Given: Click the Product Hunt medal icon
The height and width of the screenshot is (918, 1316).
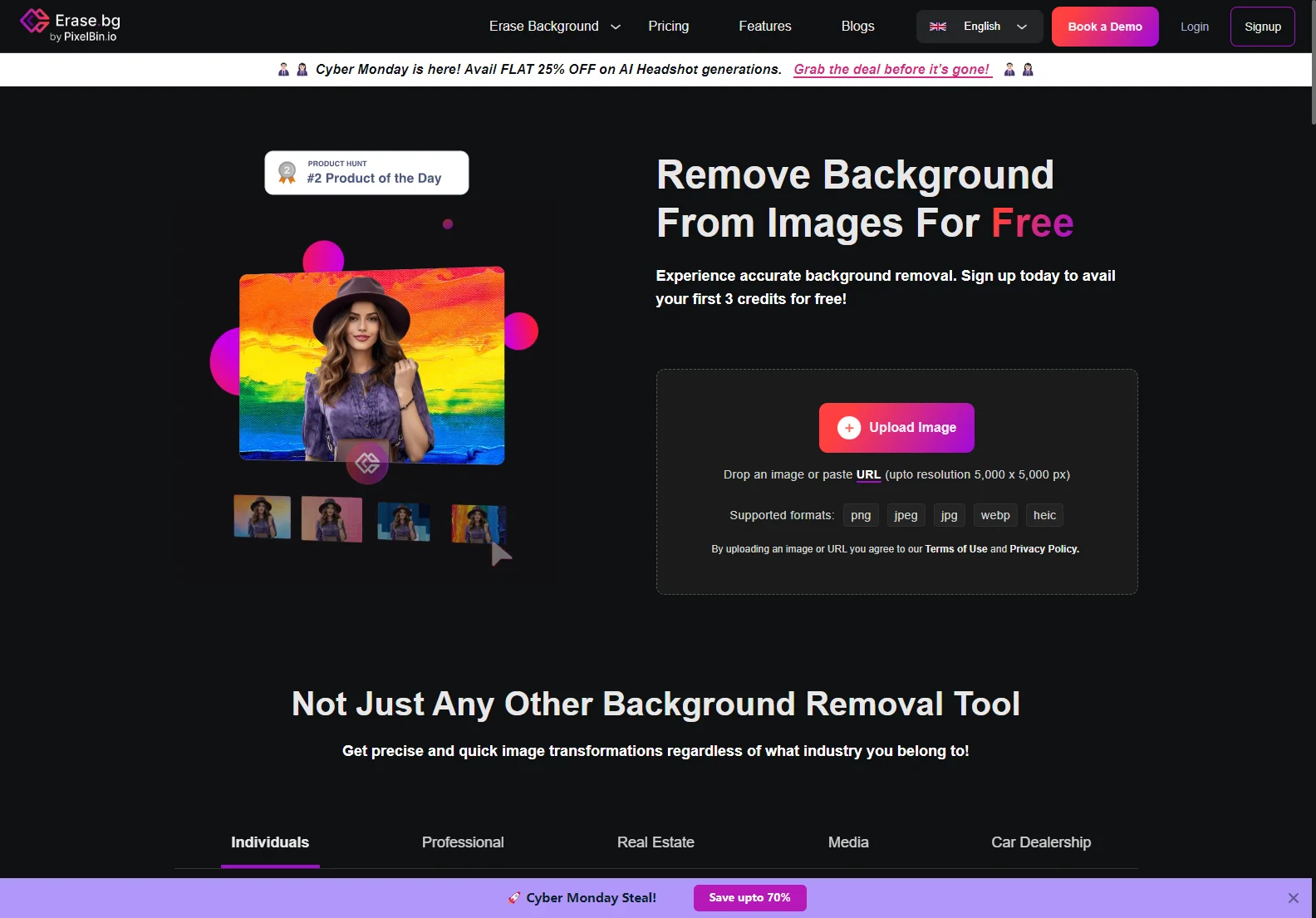Looking at the screenshot, I should pos(287,173).
